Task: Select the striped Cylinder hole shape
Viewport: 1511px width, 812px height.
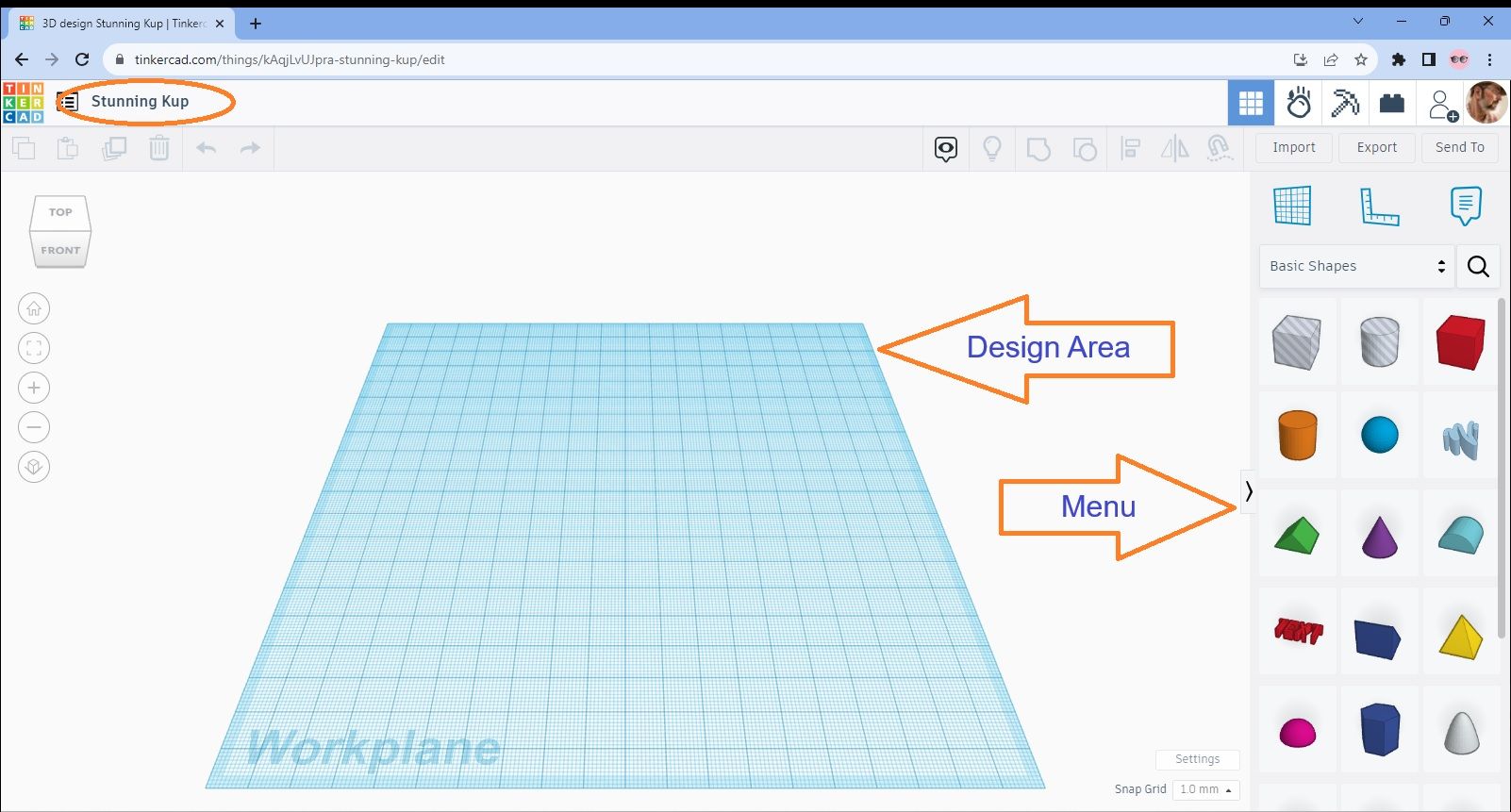Action: coord(1379,341)
